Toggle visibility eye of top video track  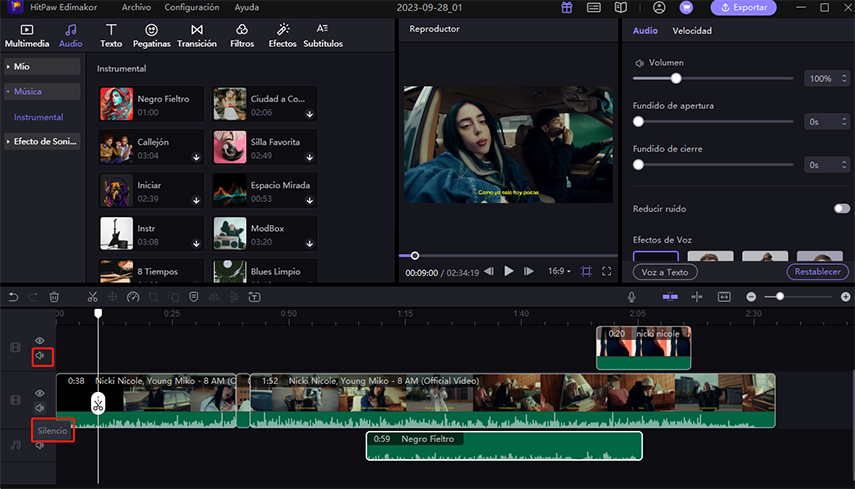(40, 341)
